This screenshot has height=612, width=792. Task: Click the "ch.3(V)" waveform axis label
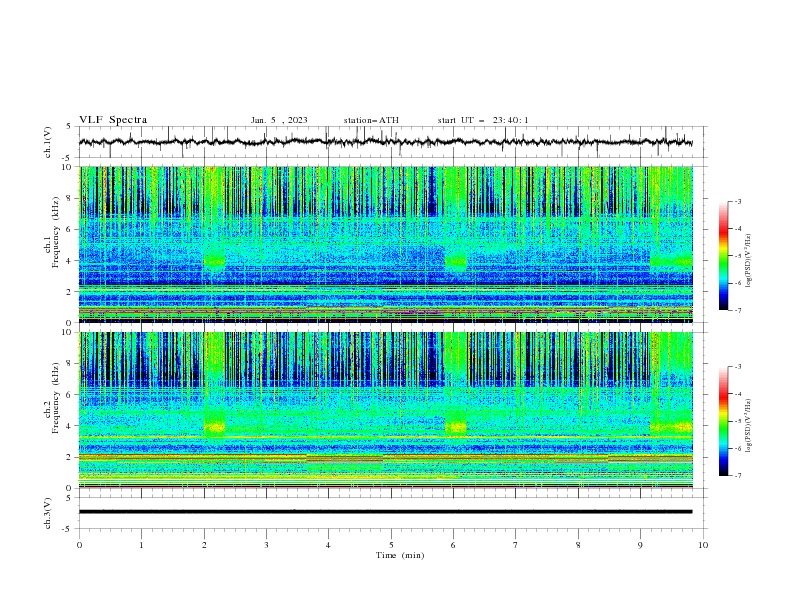[48, 513]
